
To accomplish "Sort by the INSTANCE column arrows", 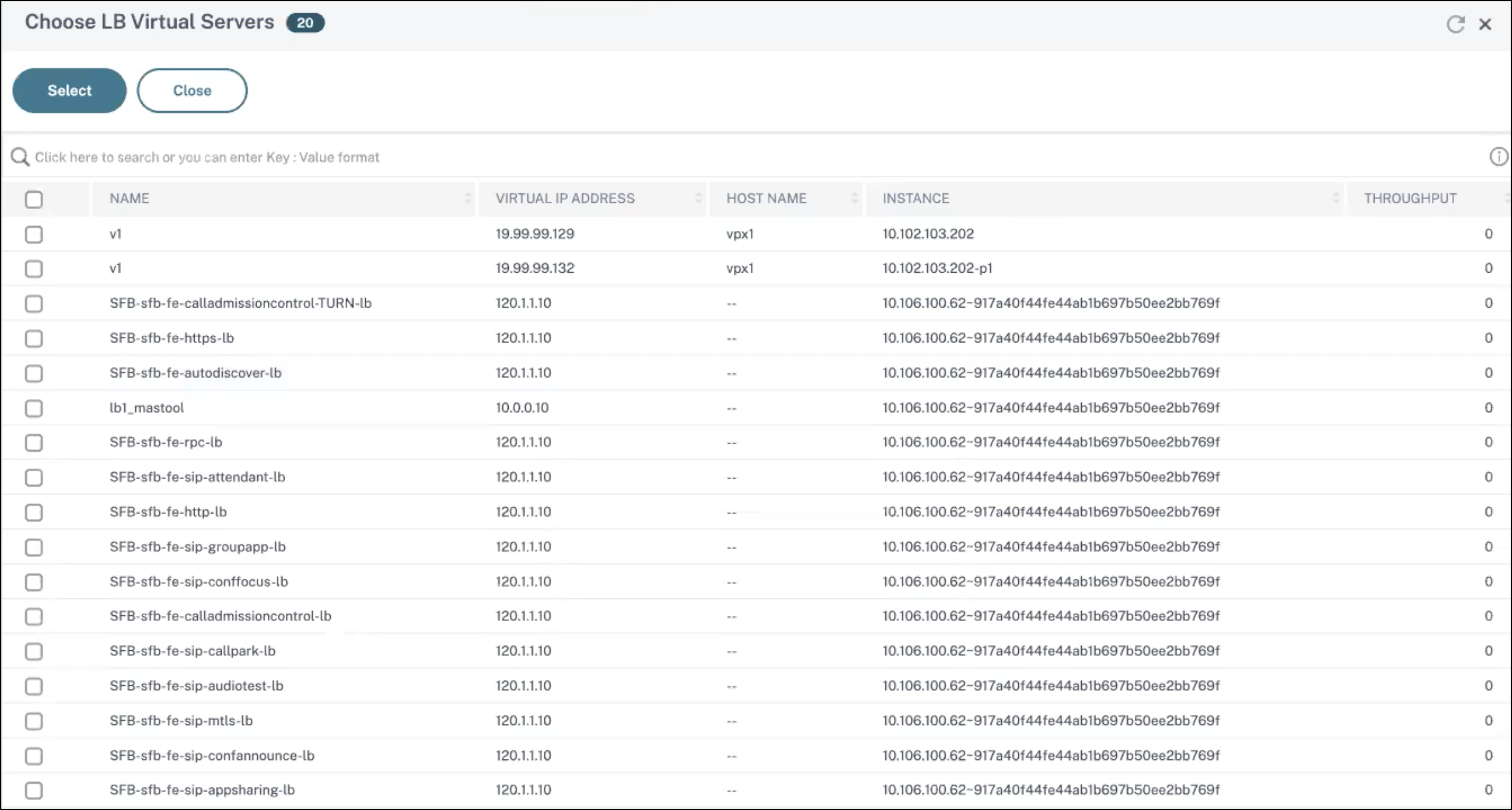I will pos(1335,198).
